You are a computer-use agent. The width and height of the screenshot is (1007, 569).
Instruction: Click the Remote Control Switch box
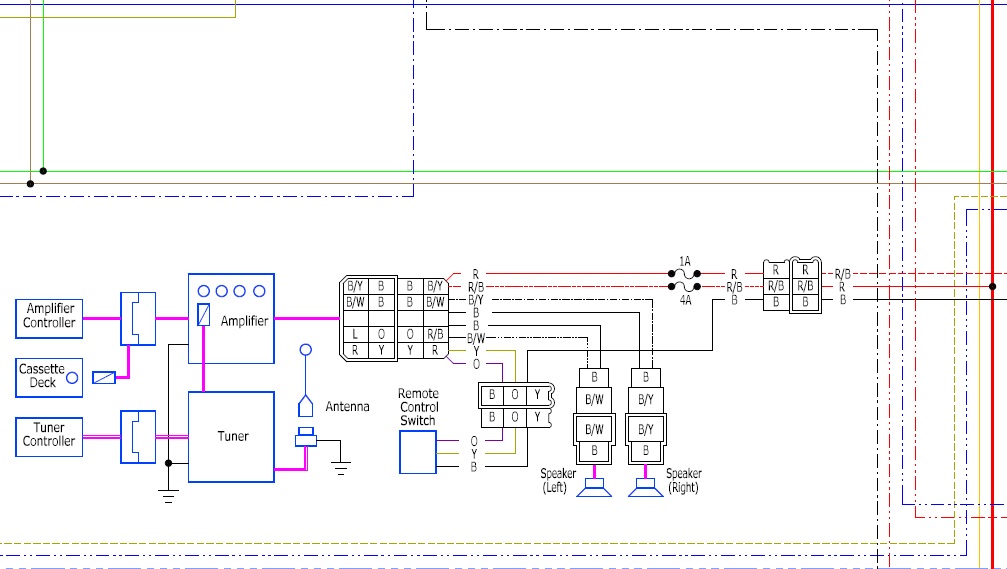pos(418,452)
